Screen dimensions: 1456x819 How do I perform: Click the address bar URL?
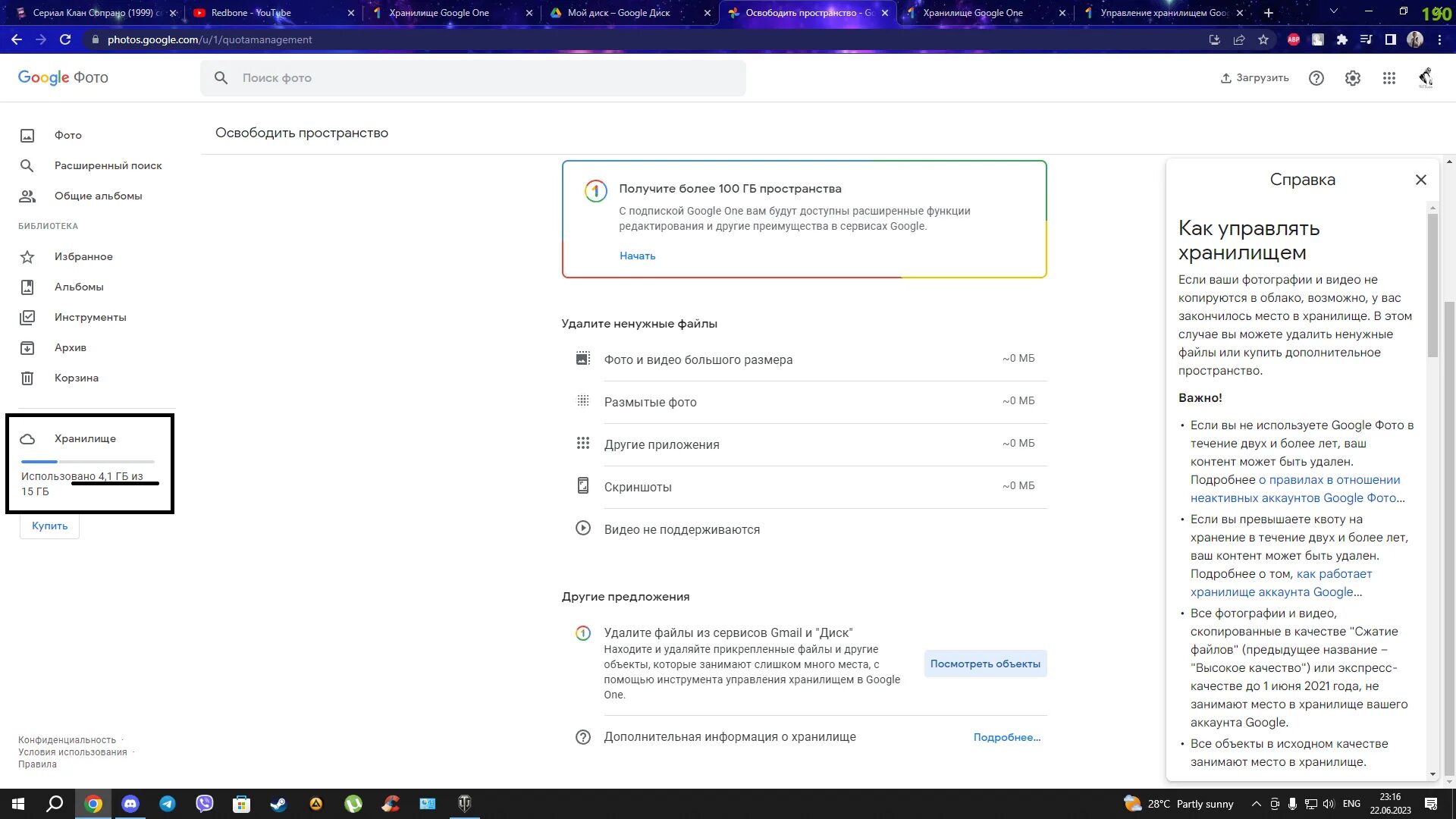pyautogui.click(x=209, y=39)
